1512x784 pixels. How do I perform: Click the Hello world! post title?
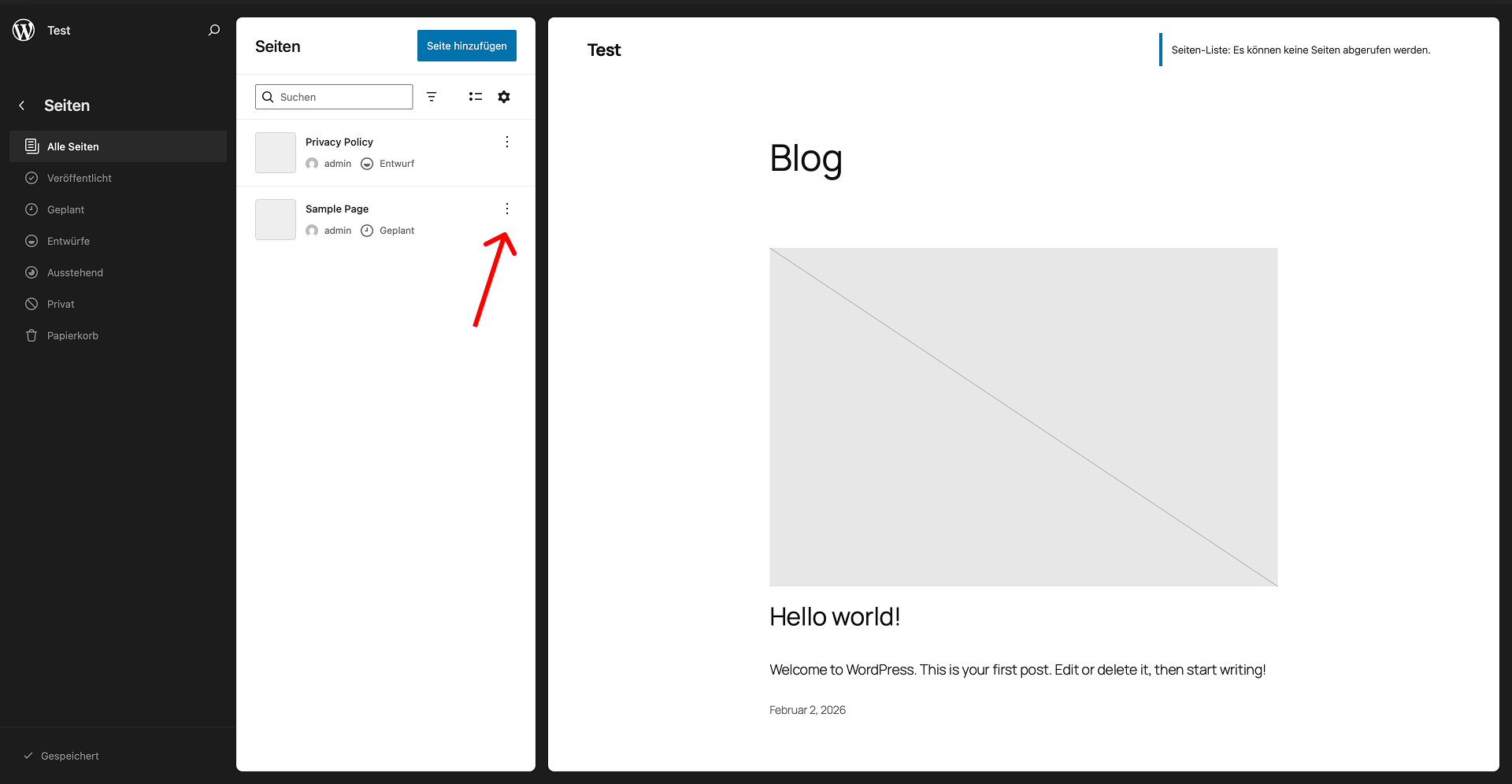tap(835, 616)
